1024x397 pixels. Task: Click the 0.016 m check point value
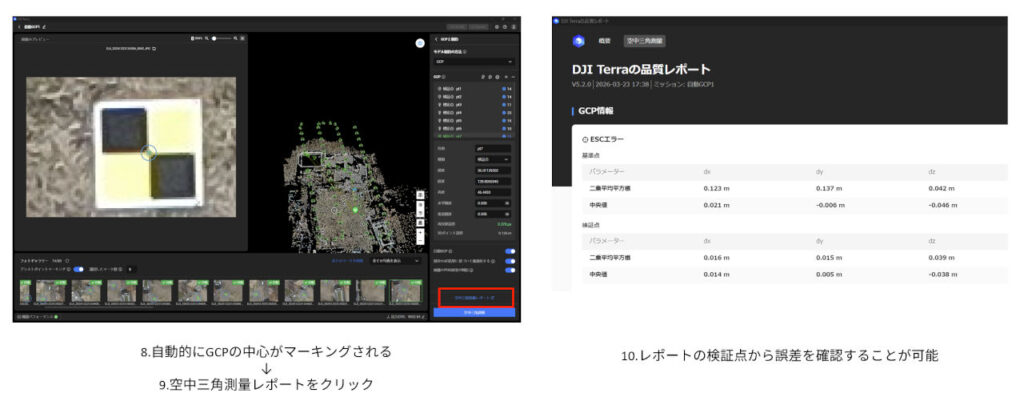point(715,259)
